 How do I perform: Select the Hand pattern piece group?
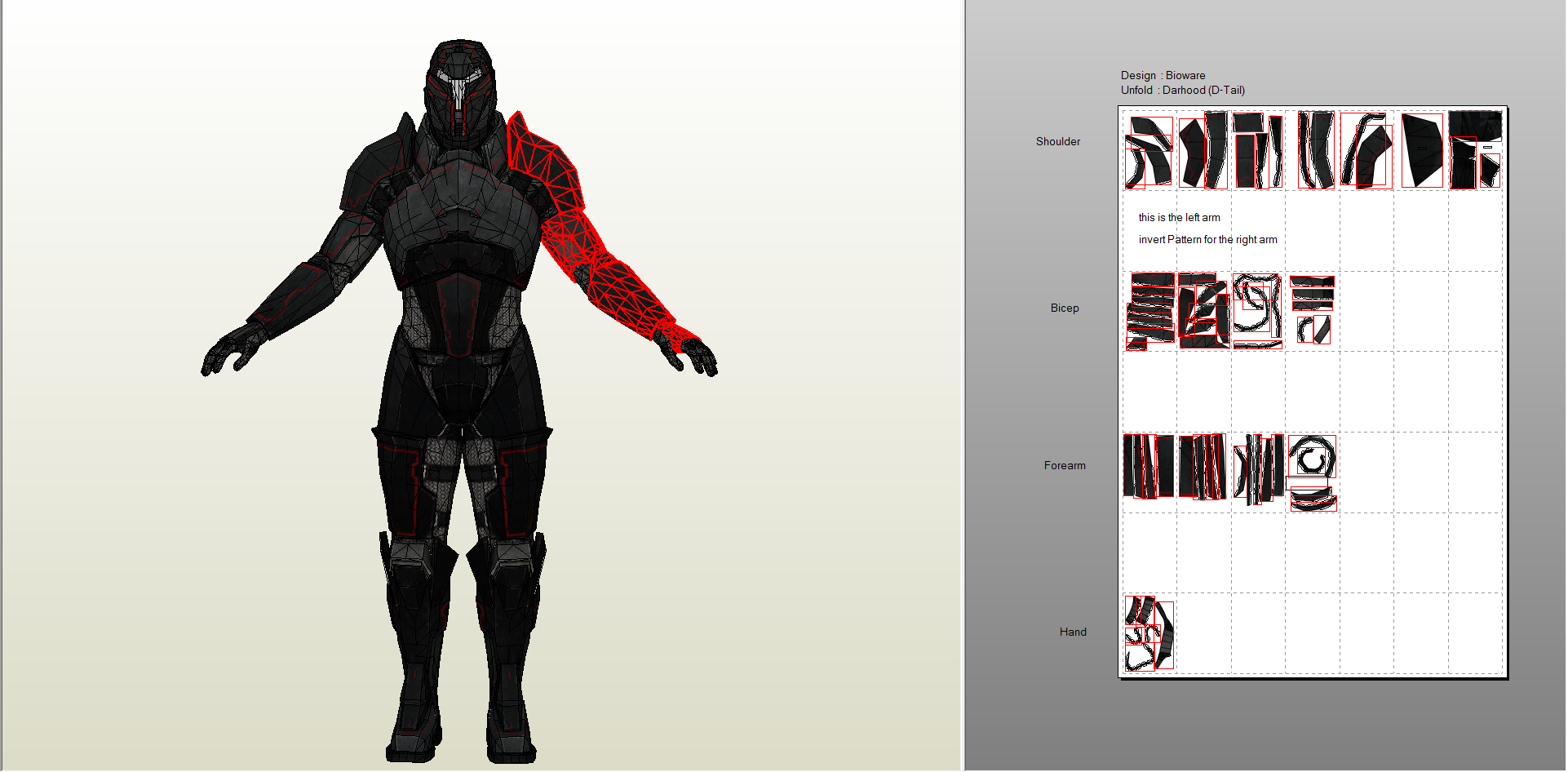click(x=1149, y=633)
